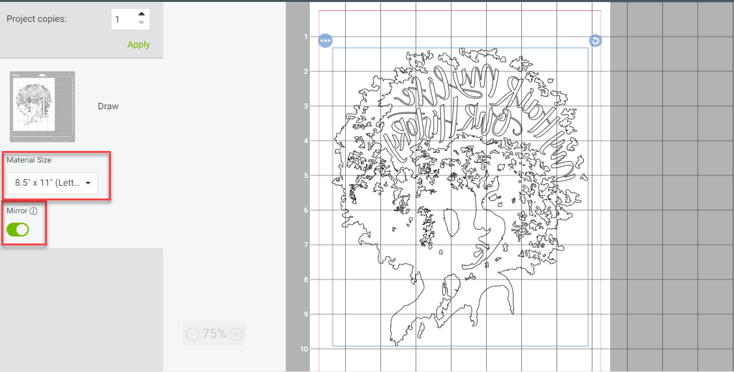Click the Mirror label text
734x372 pixels.
click(x=17, y=211)
